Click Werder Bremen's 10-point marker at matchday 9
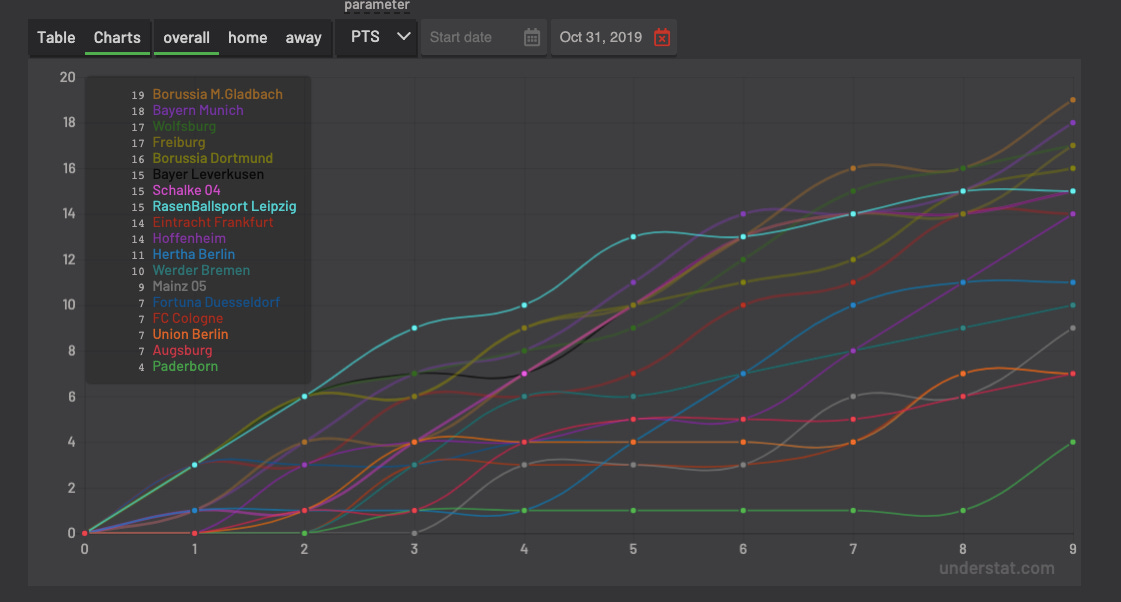The image size is (1121, 602). [1072, 305]
